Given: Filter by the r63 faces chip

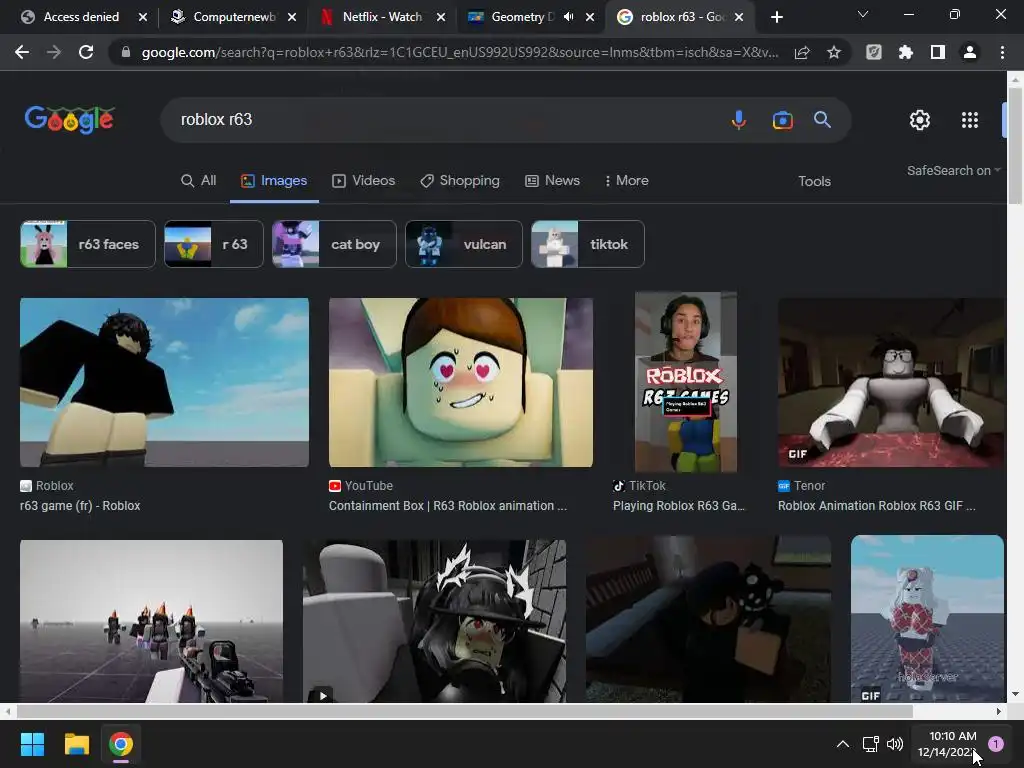Looking at the screenshot, I should (x=88, y=244).
